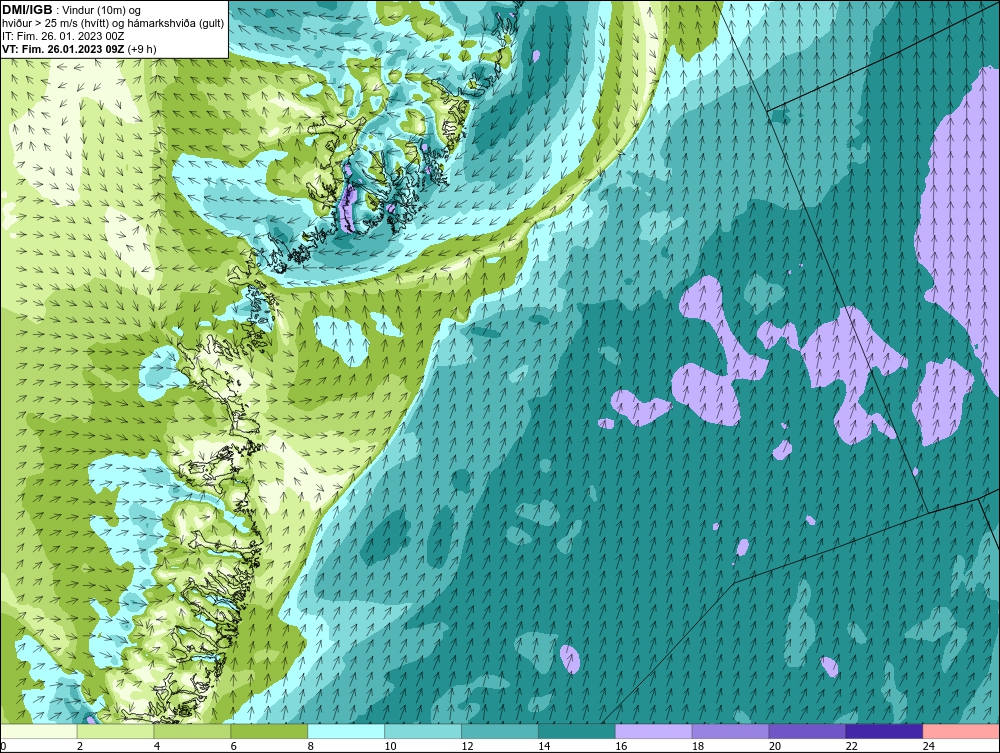
Task: Click the 2–4 m/s light green legend swatch
Action: [x=115, y=731]
